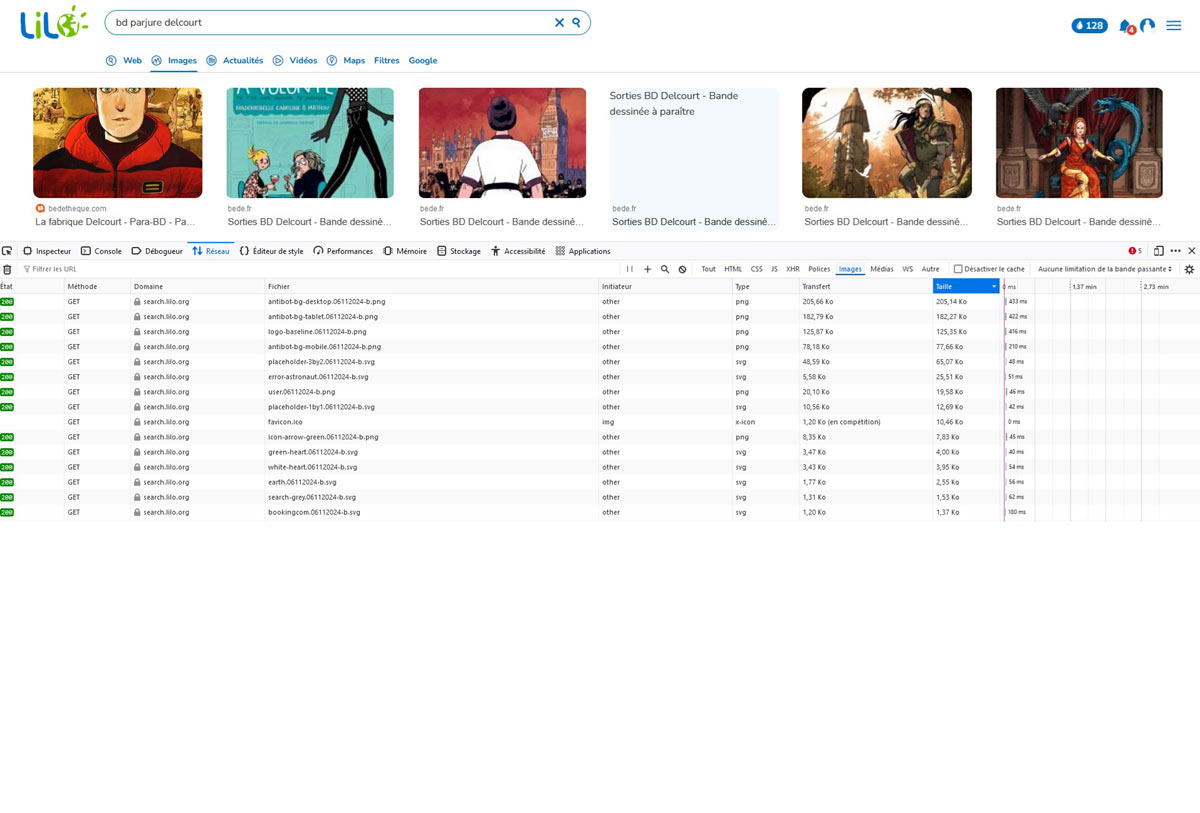Viewport: 1200px width, 813px height.
Task: Filter requests by XHR
Action: 793,269
